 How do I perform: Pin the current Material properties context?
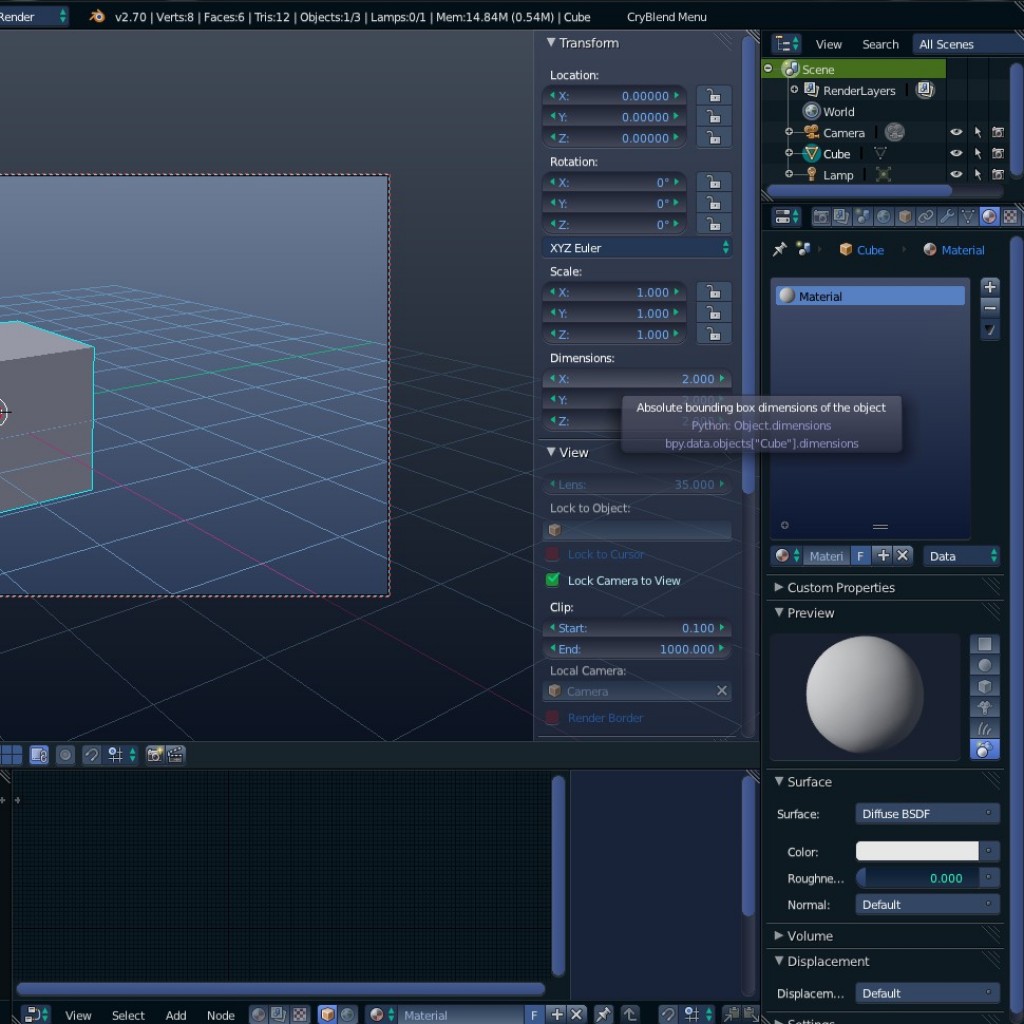pos(777,249)
